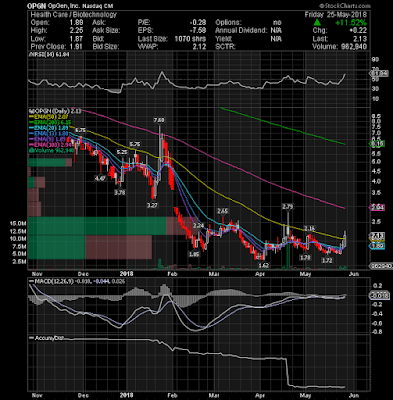Image resolution: width=393 pixels, height=400 pixels.
Task: Click the cyan 1.89 tag on right axis
Action: [x=378, y=246]
